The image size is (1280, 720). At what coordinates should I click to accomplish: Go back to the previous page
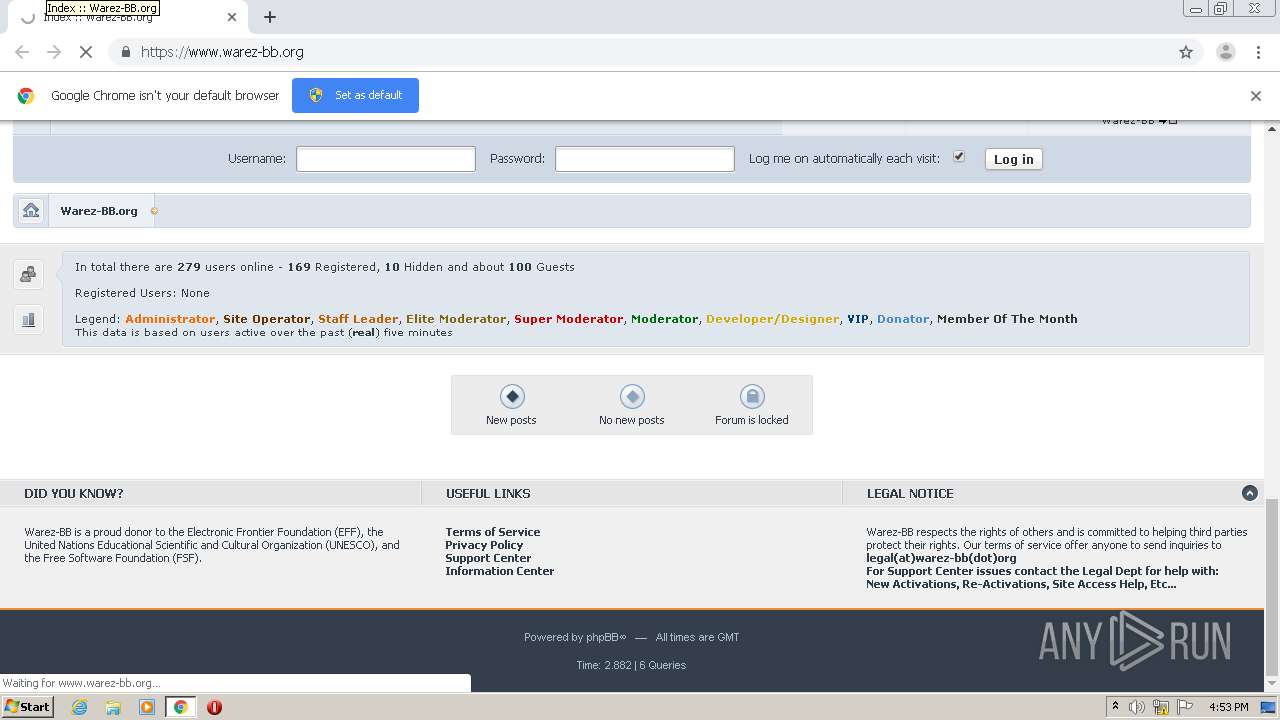22,52
